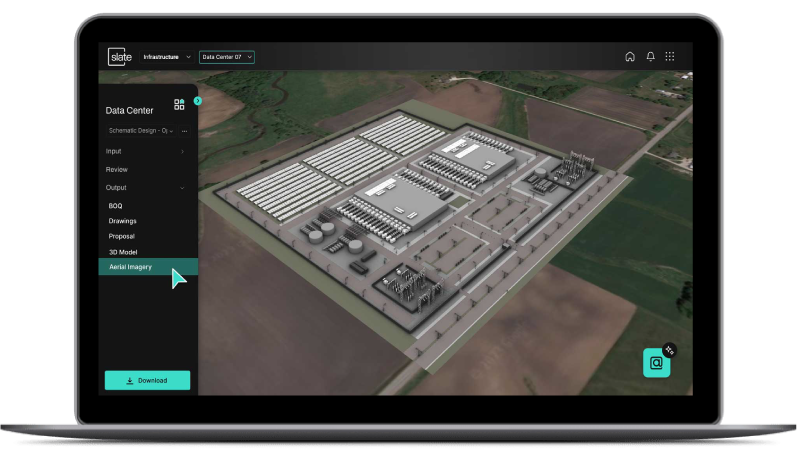Image resolution: width=800 pixels, height=464 pixels.
Task: Select Drawings output
Action: coord(122,221)
